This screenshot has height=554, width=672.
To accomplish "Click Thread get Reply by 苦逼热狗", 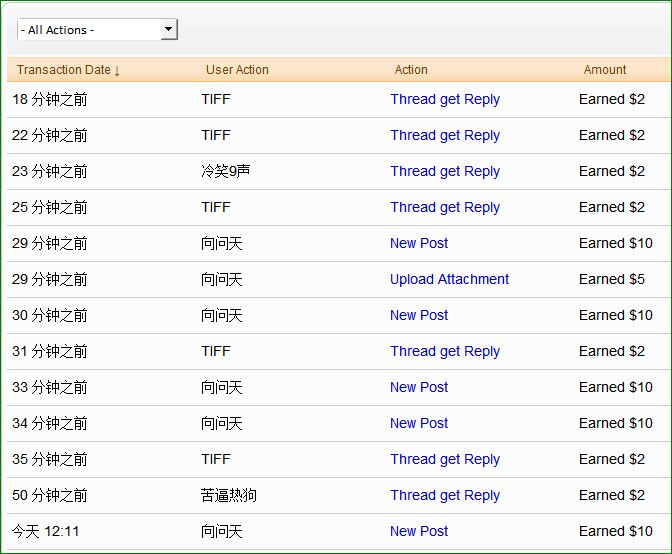I will pos(445,495).
